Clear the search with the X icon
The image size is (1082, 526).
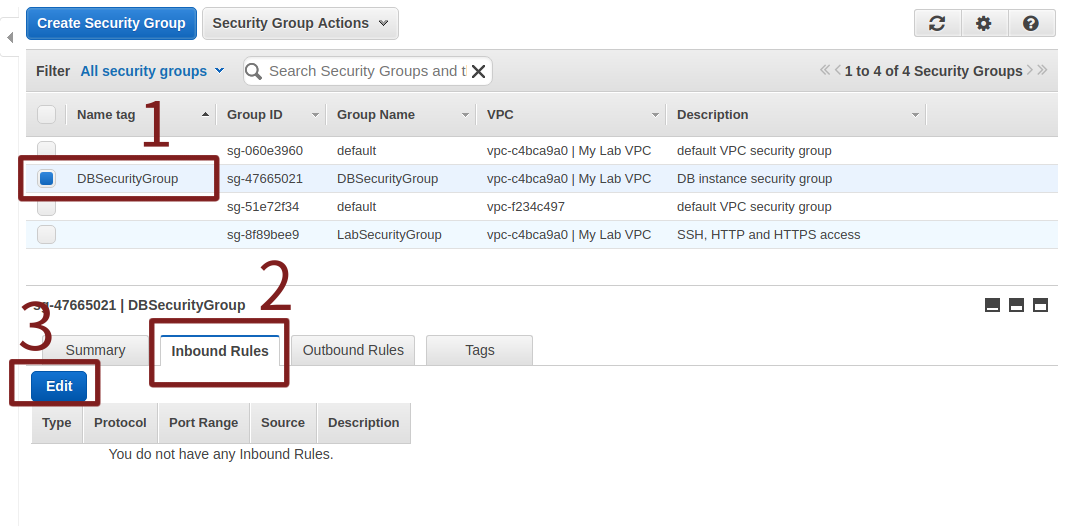(x=479, y=71)
